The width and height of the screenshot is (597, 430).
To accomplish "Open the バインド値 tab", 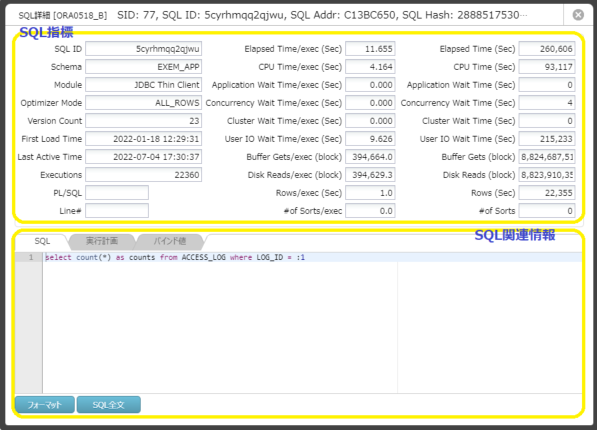I will 170,241.
